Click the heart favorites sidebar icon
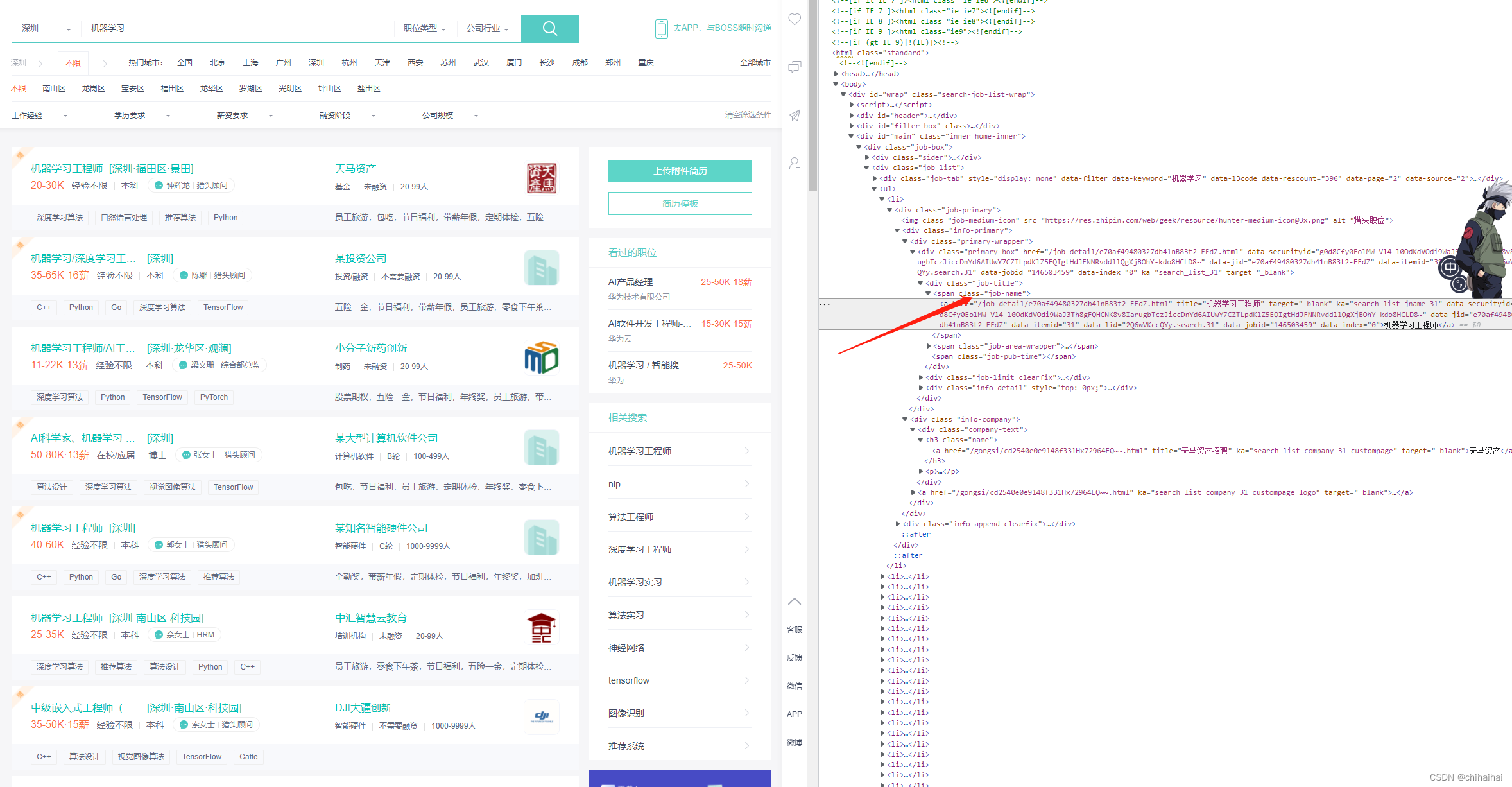 (795, 20)
